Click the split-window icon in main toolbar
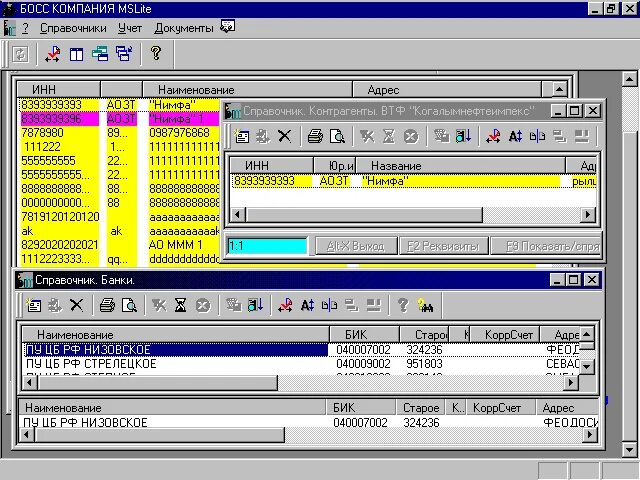The height and width of the screenshot is (480, 640). [76, 54]
